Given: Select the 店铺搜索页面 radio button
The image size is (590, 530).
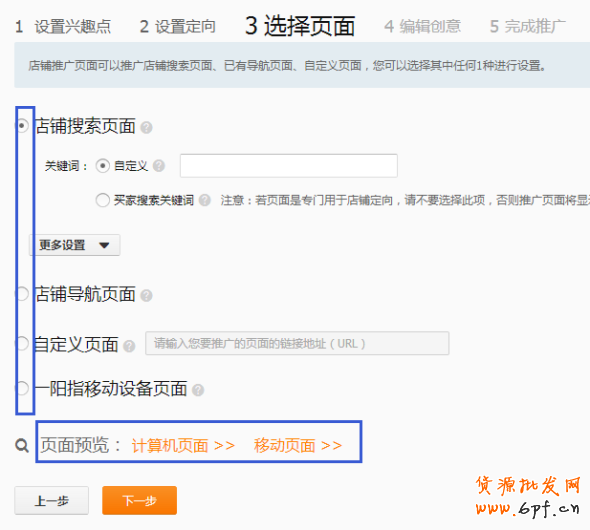Looking at the screenshot, I should coord(22,126).
